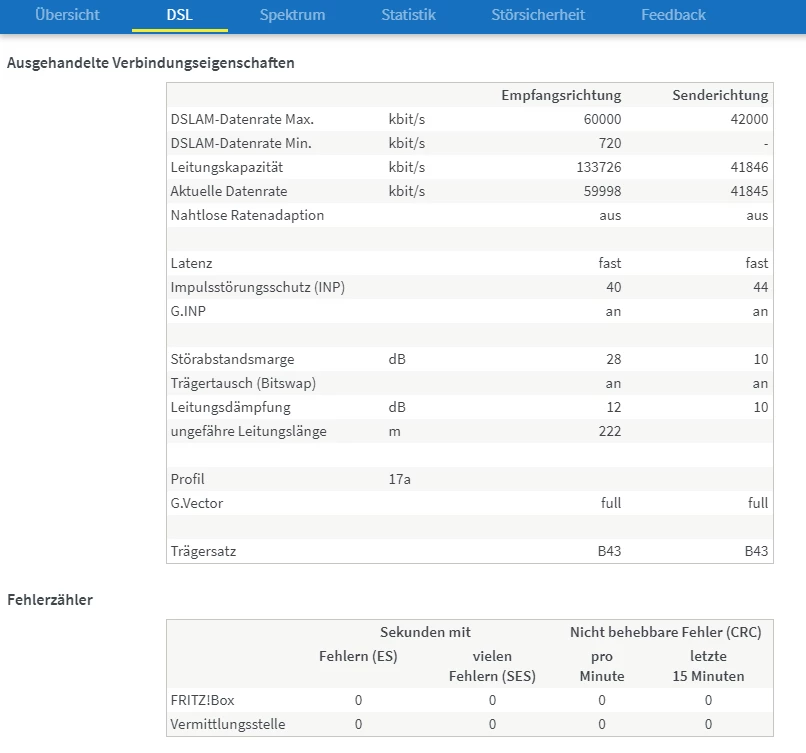The width and height of the screenshot is (806, 753).
Task: Open the Statistik tab
Action: pyautogui.click(x=408, y=15)
